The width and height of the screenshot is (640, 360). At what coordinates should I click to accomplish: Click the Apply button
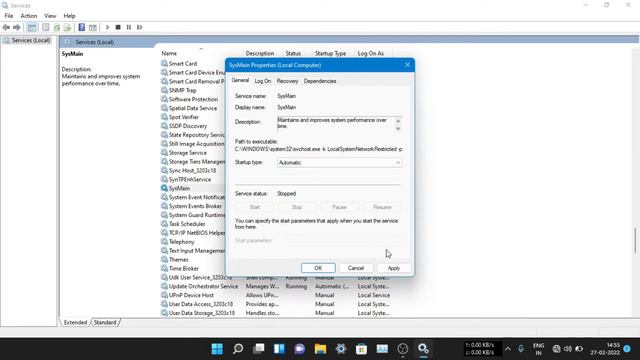pyautogui.click(x=393, y=268)
